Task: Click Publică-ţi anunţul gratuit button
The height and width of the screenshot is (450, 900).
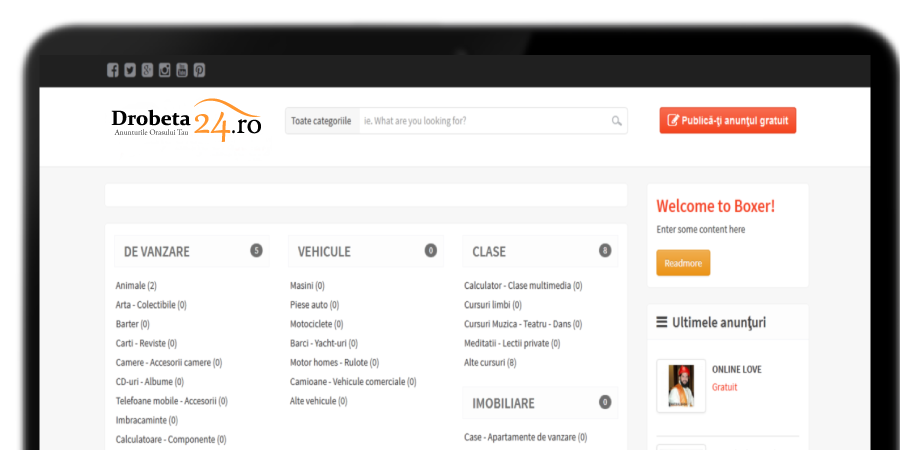Action: [728, 121]
